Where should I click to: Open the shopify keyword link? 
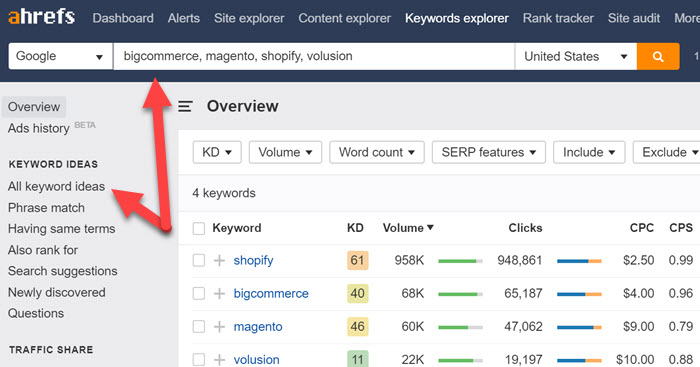click(x=253, y=261)
